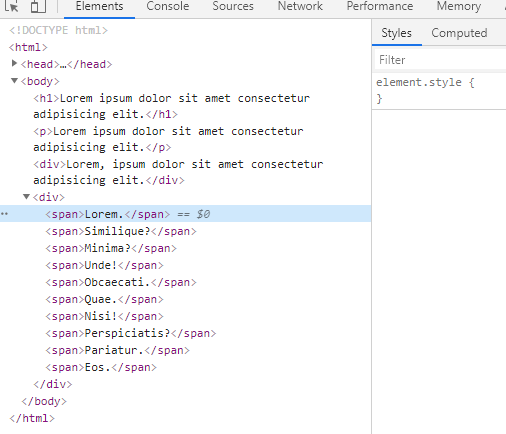506x434 pixels.
Task: Open the Console tab
Action: (168, 6)
